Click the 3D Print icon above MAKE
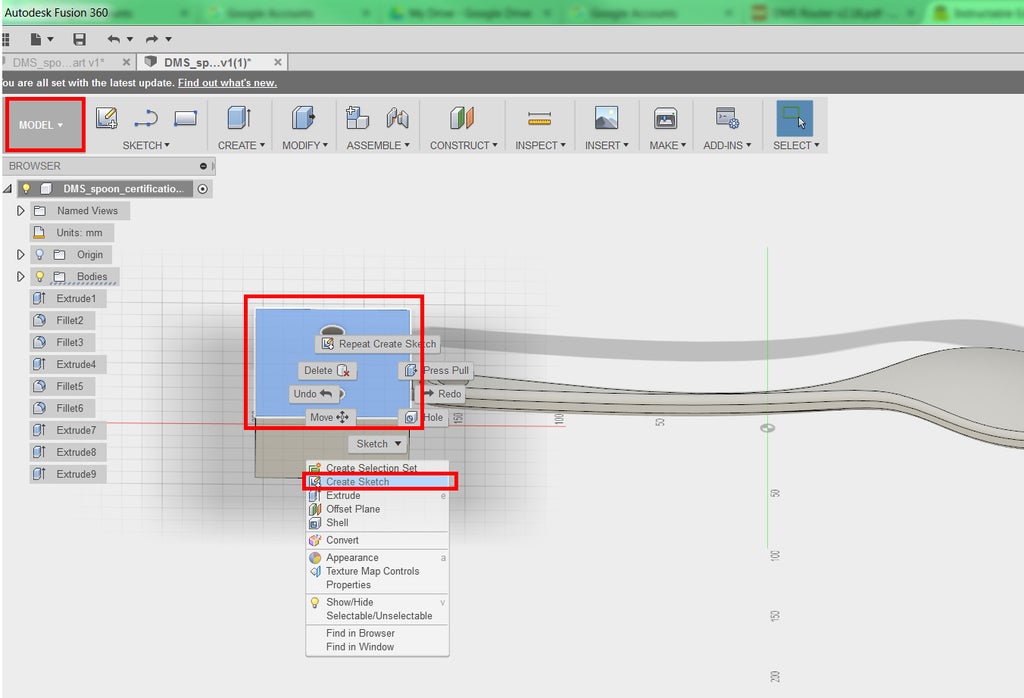This screenshot has width=1024, height=698. (665, 118)
